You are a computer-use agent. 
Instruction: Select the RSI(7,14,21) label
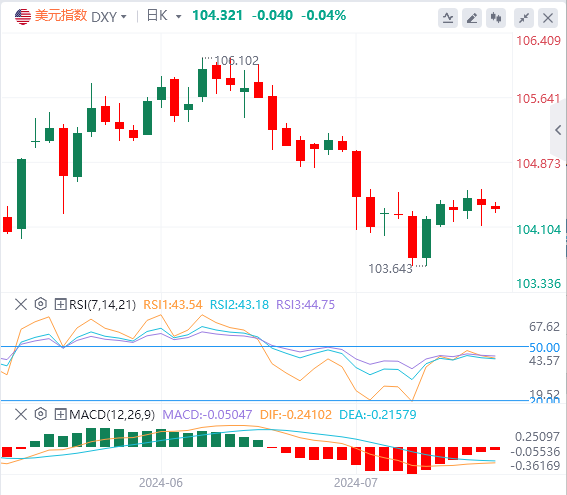102,304
